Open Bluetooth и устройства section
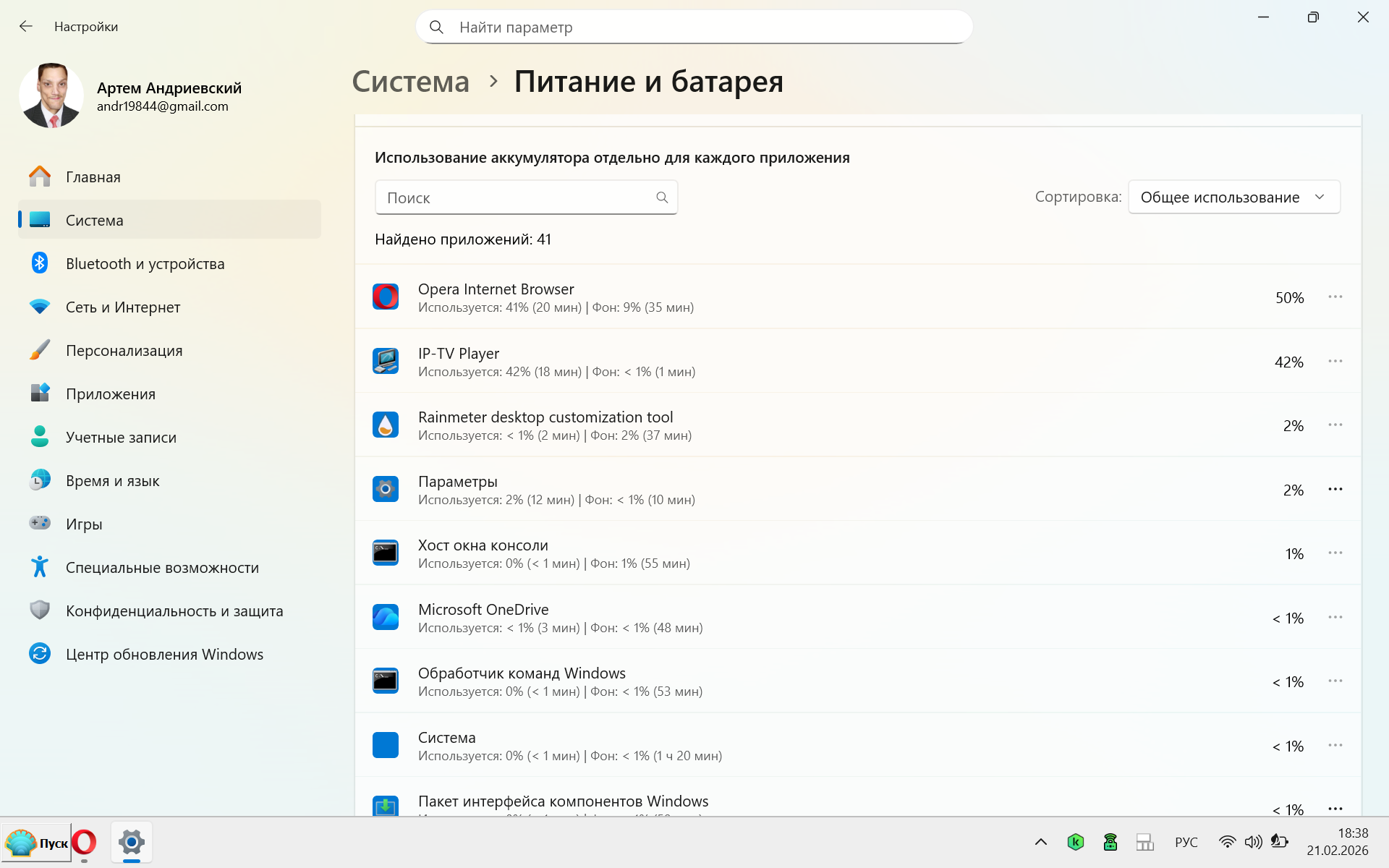This screenshot has width=1389, height=868. click(145, 264)
